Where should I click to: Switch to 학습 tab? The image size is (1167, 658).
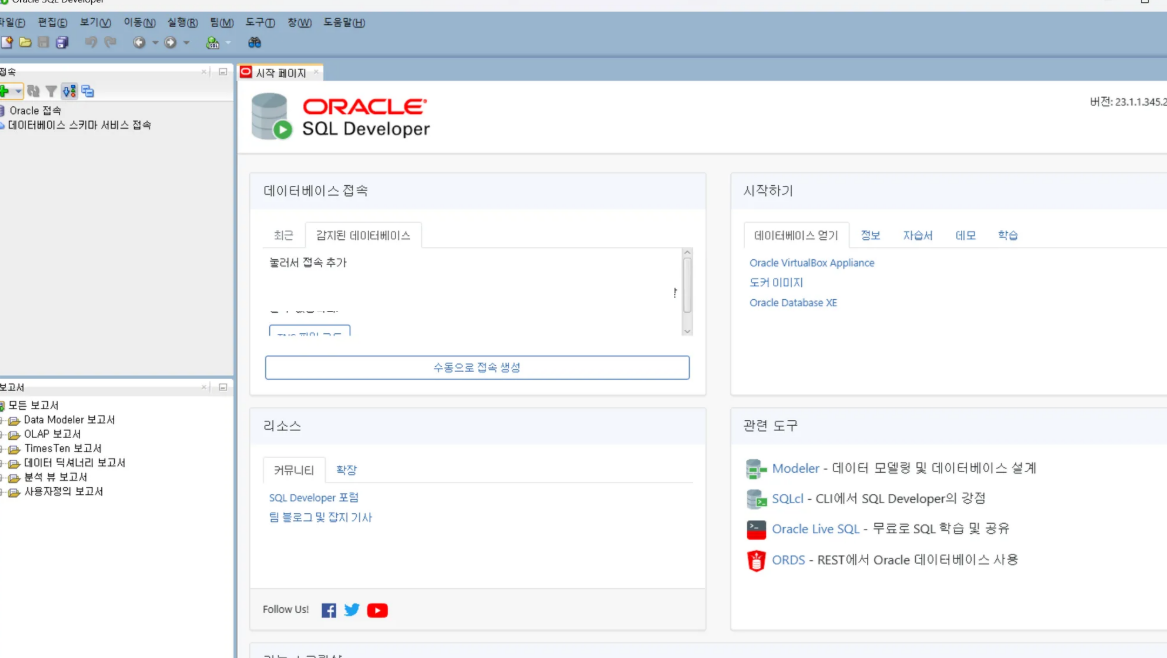point(1008,235)
